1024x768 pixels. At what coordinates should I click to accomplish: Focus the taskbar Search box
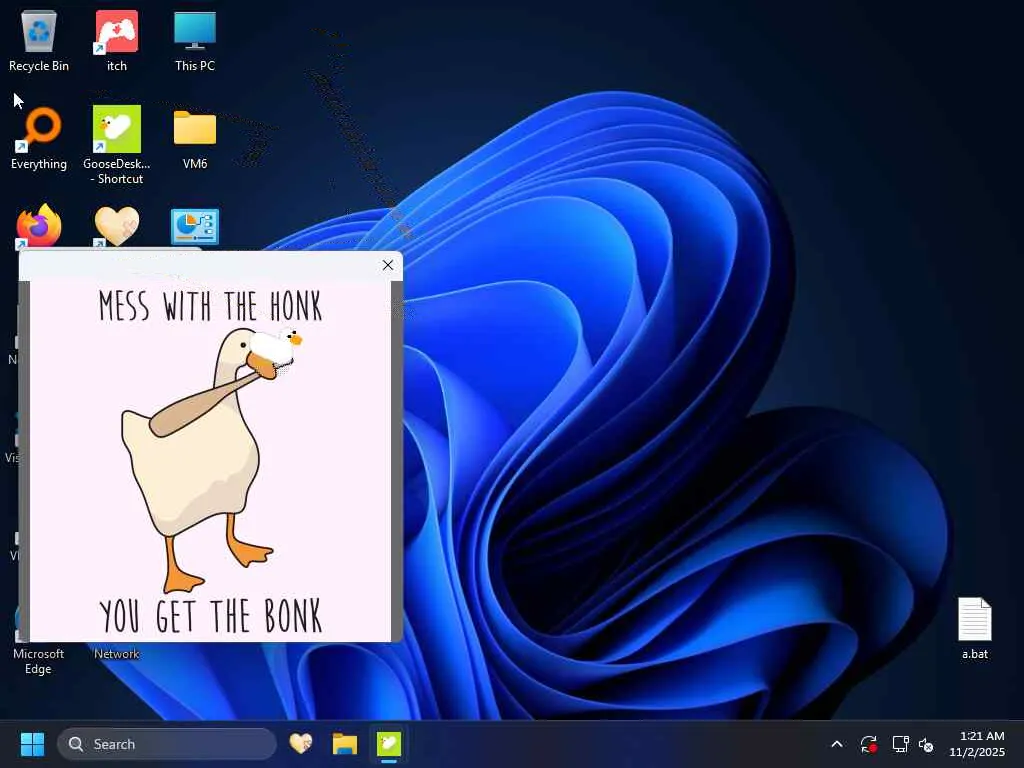(167, 744)
